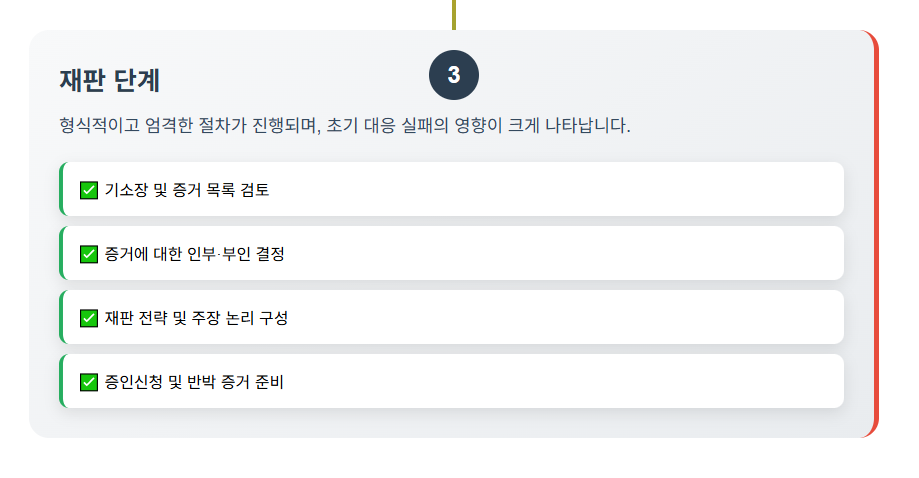Toggle the checkbox for 증거에 대한 인부·부인 결정
Viewport: 919px width, 478px height.
pos(89,254)
